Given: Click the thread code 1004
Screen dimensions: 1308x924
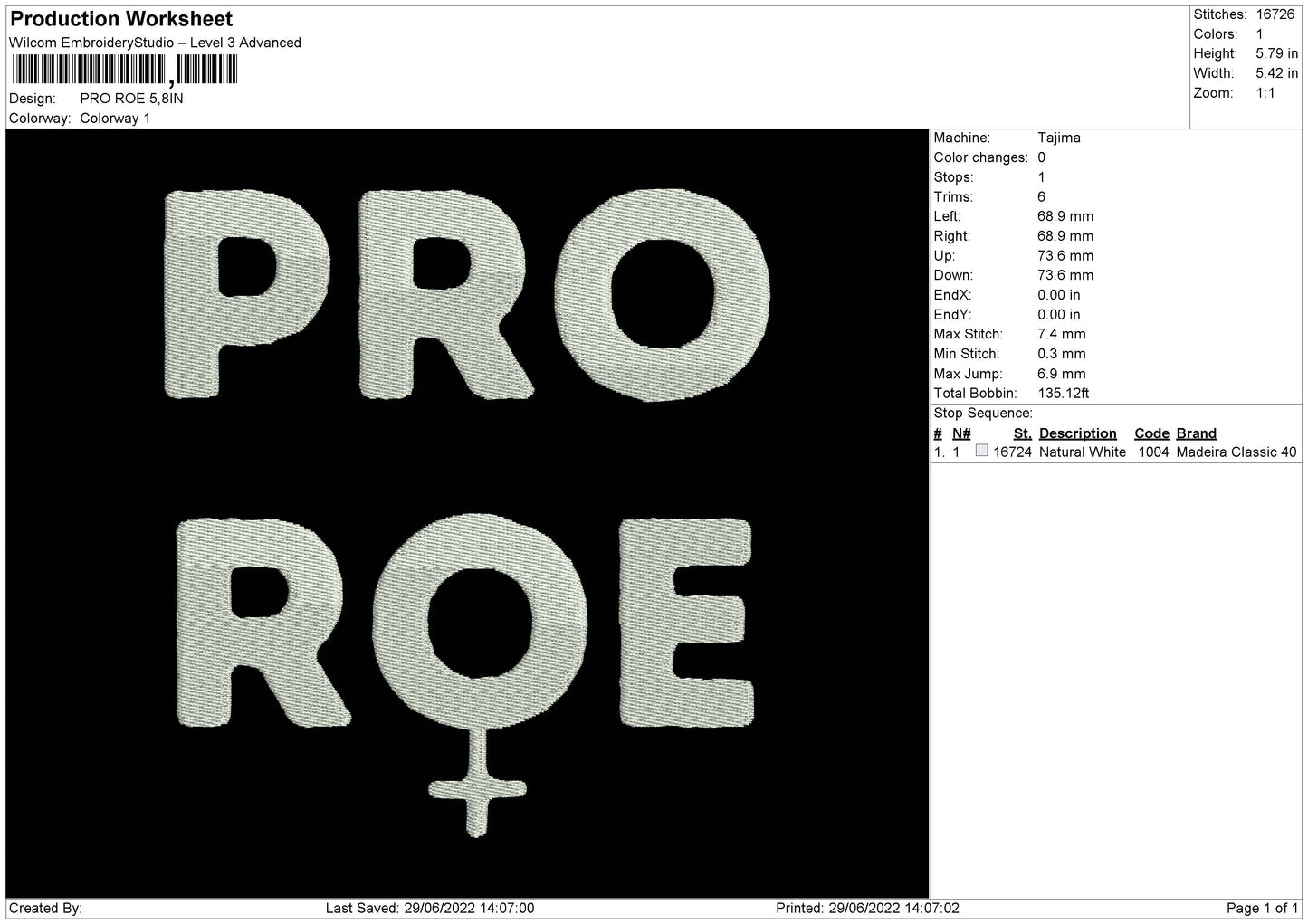Looking at the screenshot, I should coord(1153,452).
